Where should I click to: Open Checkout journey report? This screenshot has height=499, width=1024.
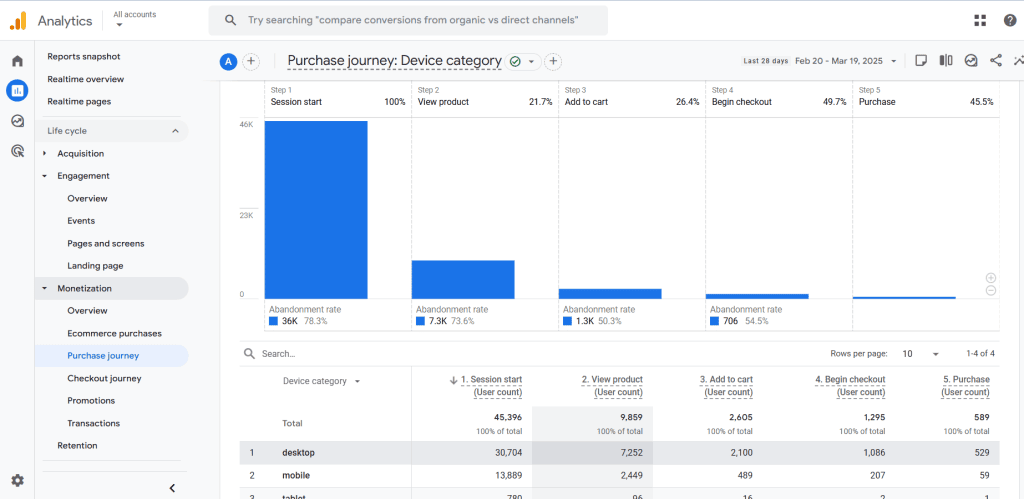[x=104, y=378]
